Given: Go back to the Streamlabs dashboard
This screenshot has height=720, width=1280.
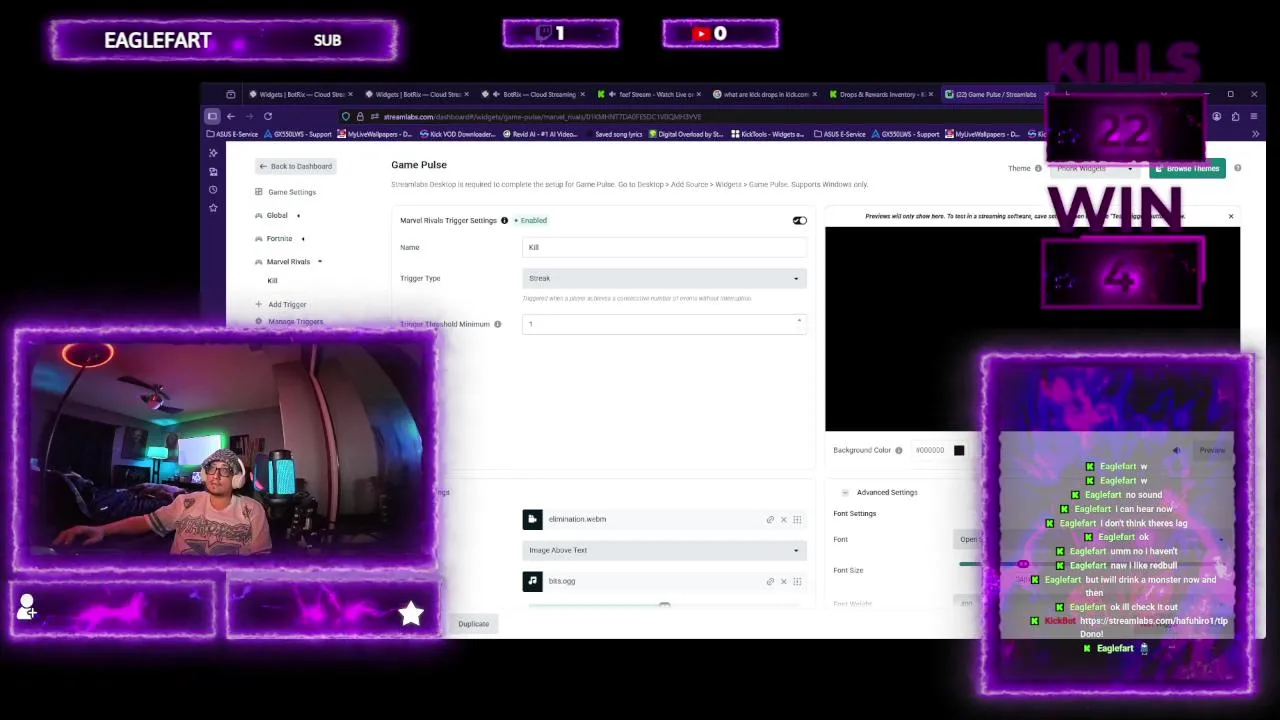Looking at the screenshot, I should (x=295, y=166).
